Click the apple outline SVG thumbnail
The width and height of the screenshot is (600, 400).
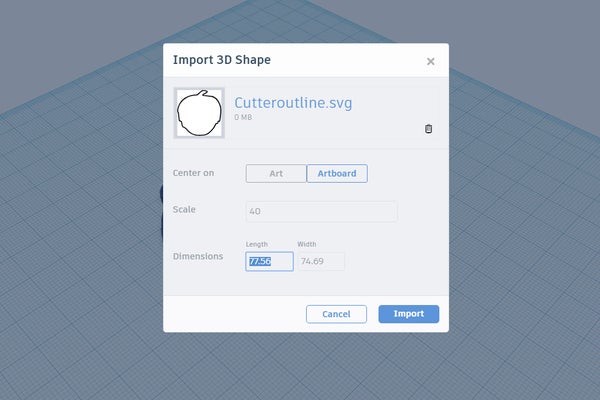point(199,113)
